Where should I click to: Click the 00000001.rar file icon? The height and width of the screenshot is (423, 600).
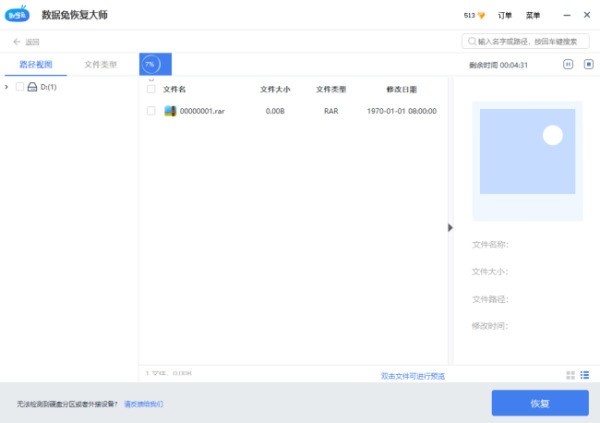pyautogui.click(x=170, y=111)
